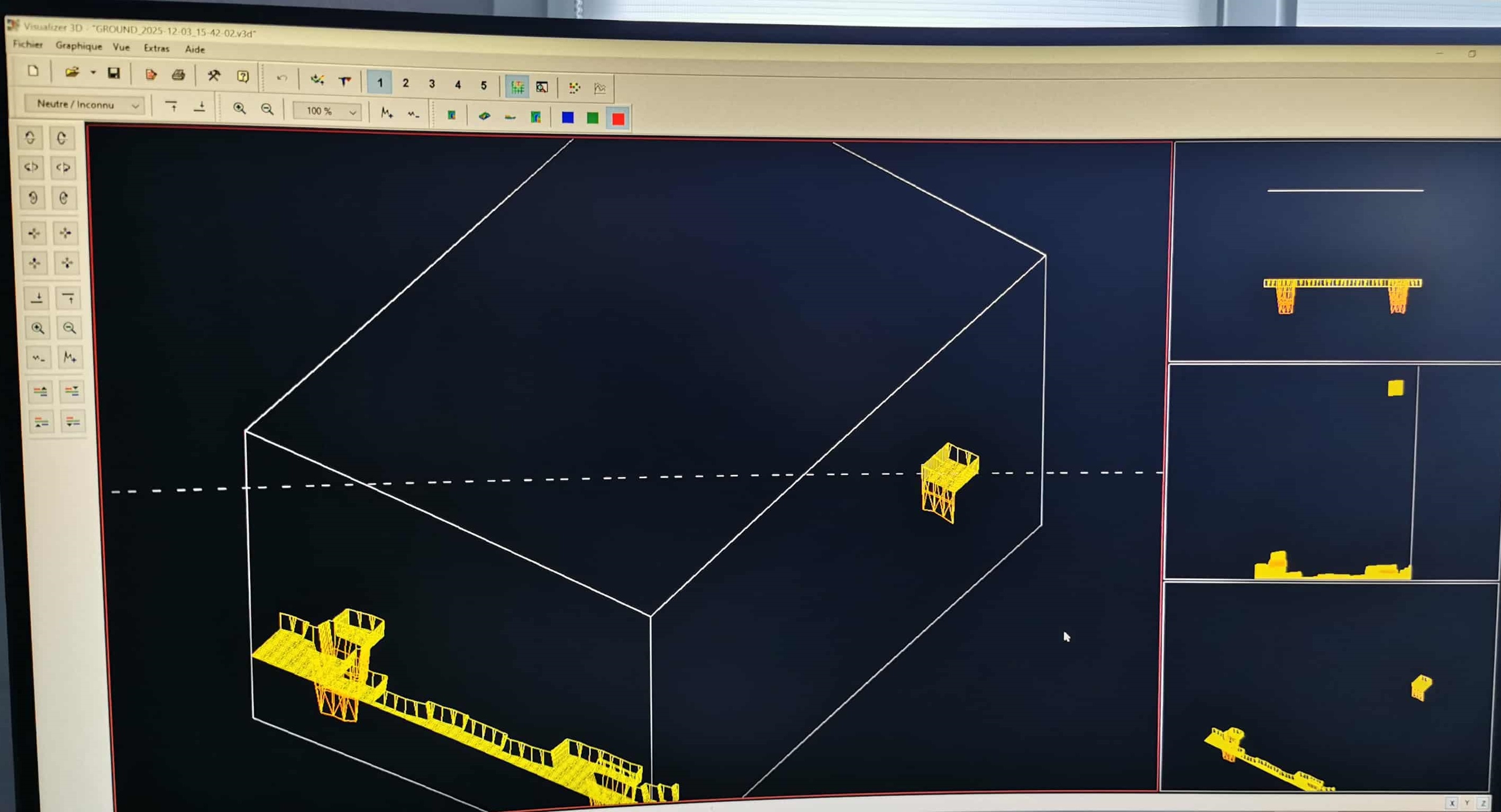The width and height of the screenshot is (1501, 812).
Task: Toggle the highlighted grid view icon
Action: click(x=517, y=87)
